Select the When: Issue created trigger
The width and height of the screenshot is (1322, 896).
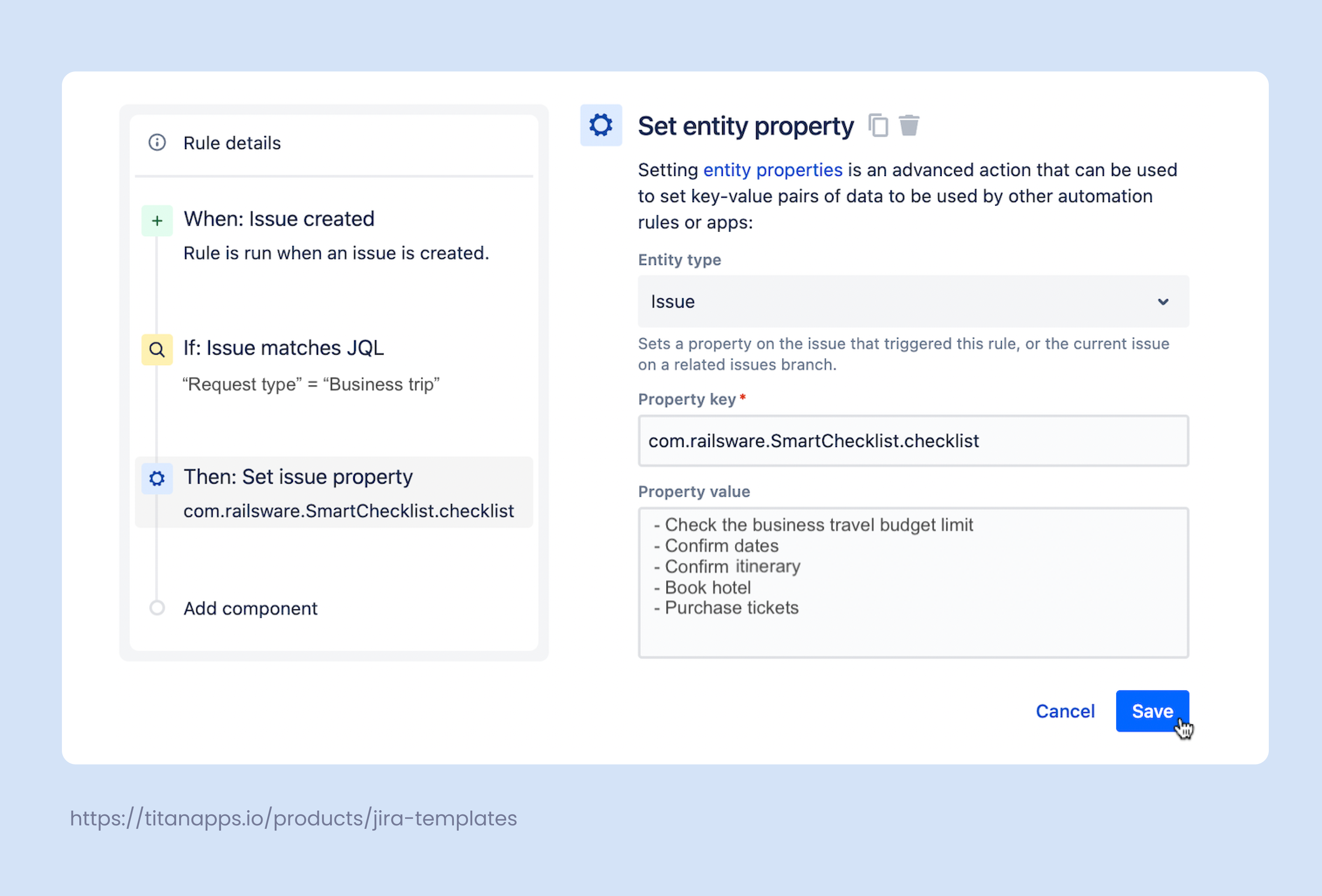[x=279, y=219]
